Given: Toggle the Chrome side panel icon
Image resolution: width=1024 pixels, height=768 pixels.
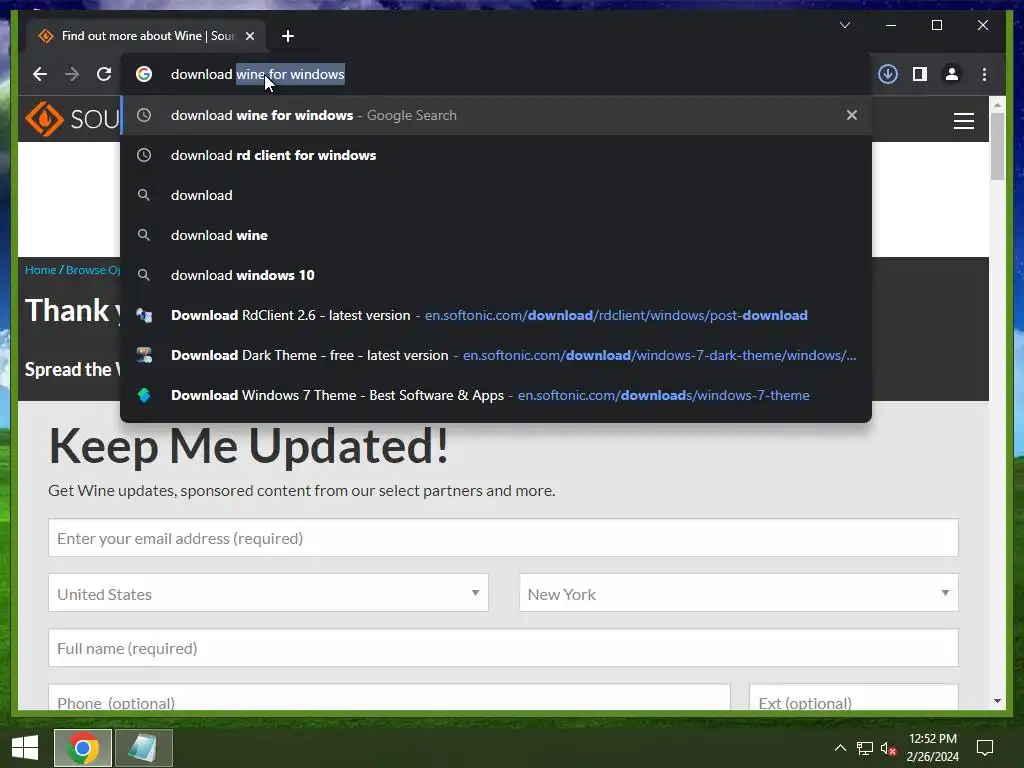Looking at the screenshot, I should [x=920, y=74].
